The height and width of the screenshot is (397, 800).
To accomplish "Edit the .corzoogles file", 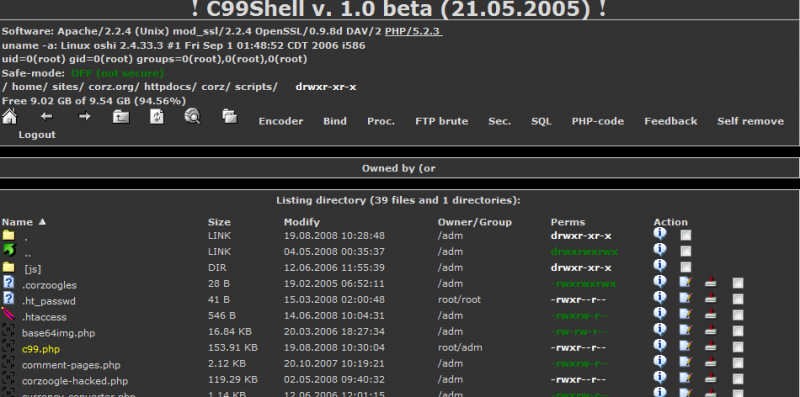I will 686,282.
